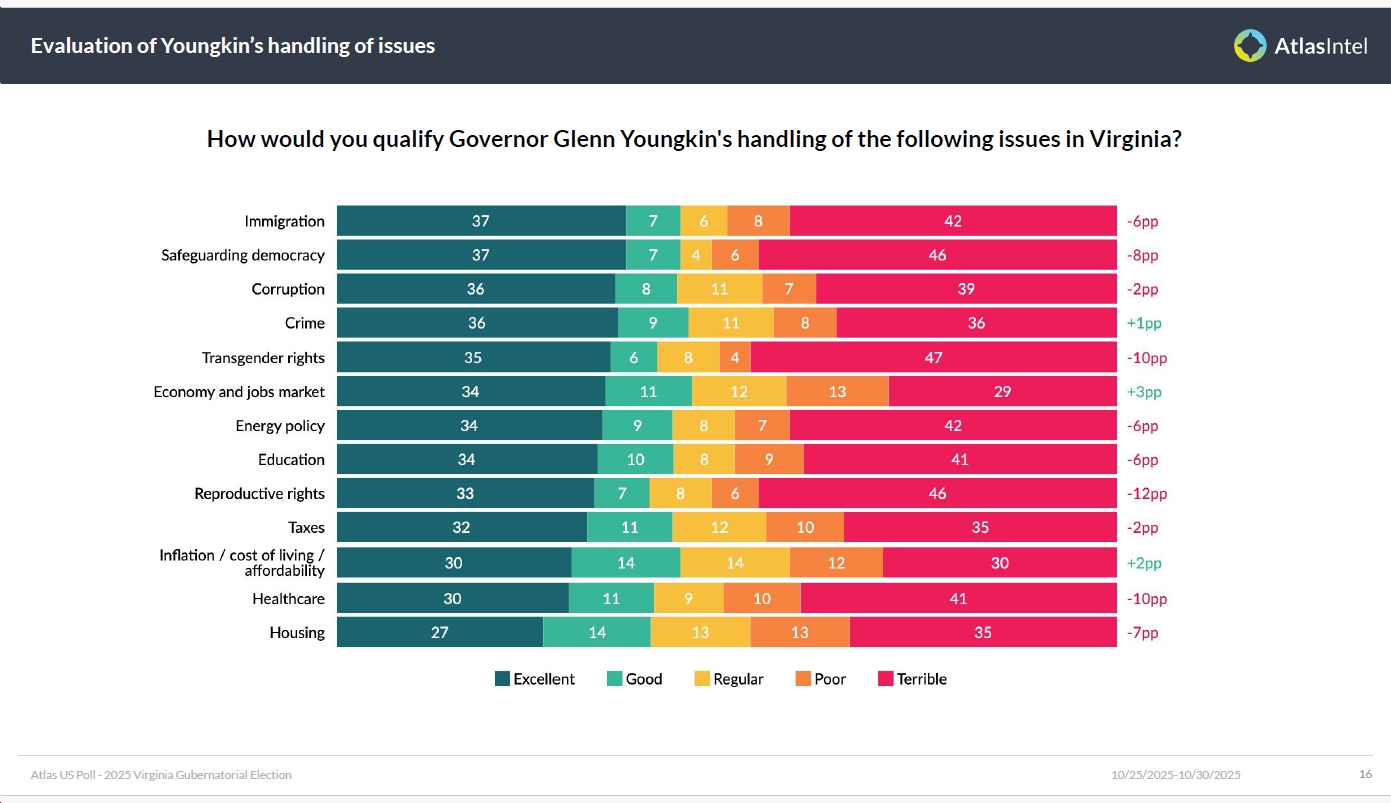1391x803 pixels.
Task: Click the Good legend color swatch
Action: (615, 679)
